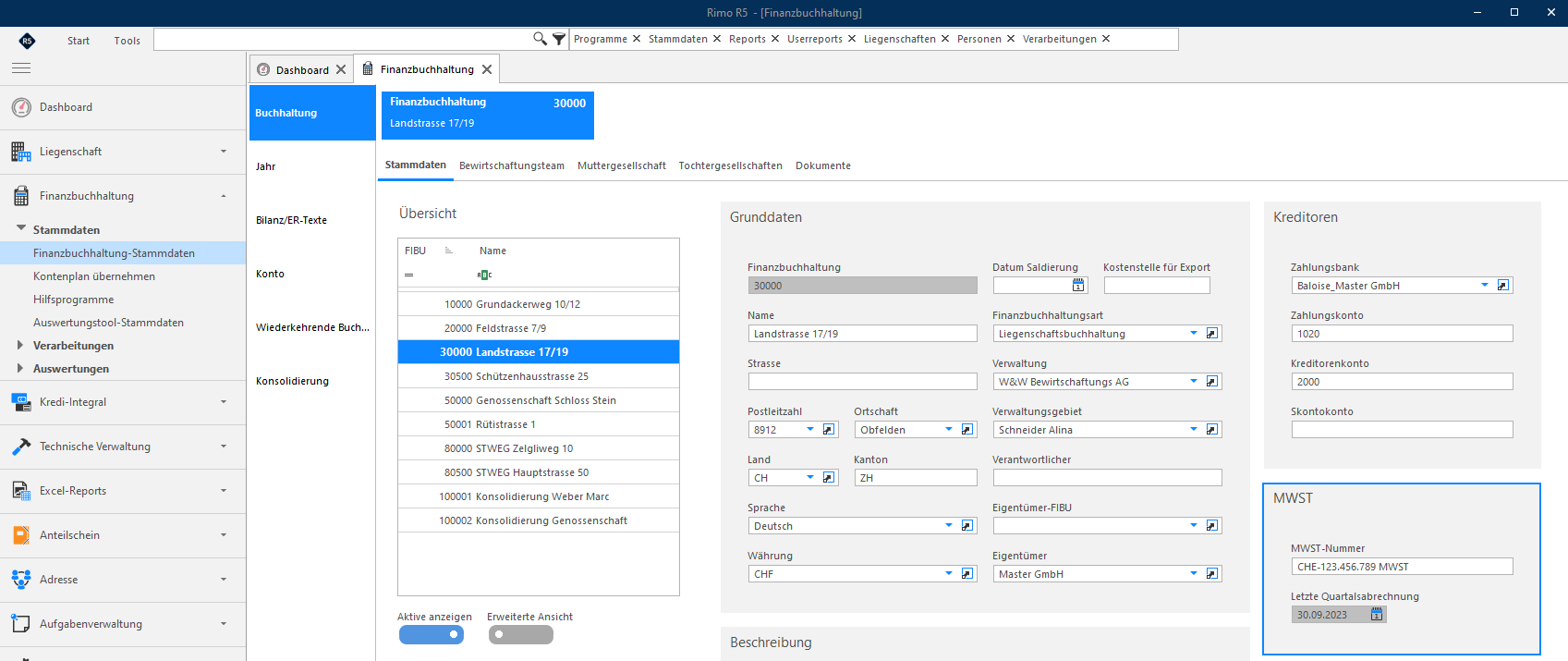
Task: Select Bilanz/ER-Texte in the navigation column
Action: tap(312, 220)
